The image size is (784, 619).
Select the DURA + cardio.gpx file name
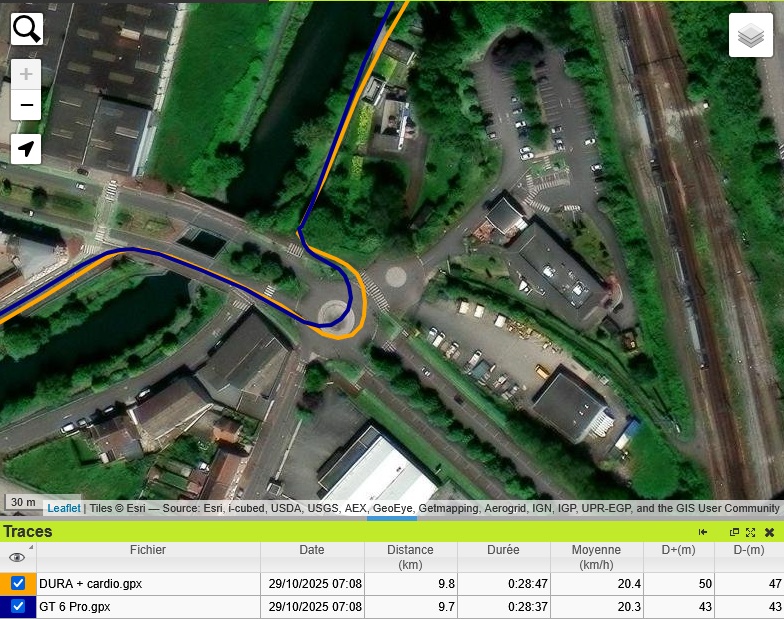(x=90, y=584)
